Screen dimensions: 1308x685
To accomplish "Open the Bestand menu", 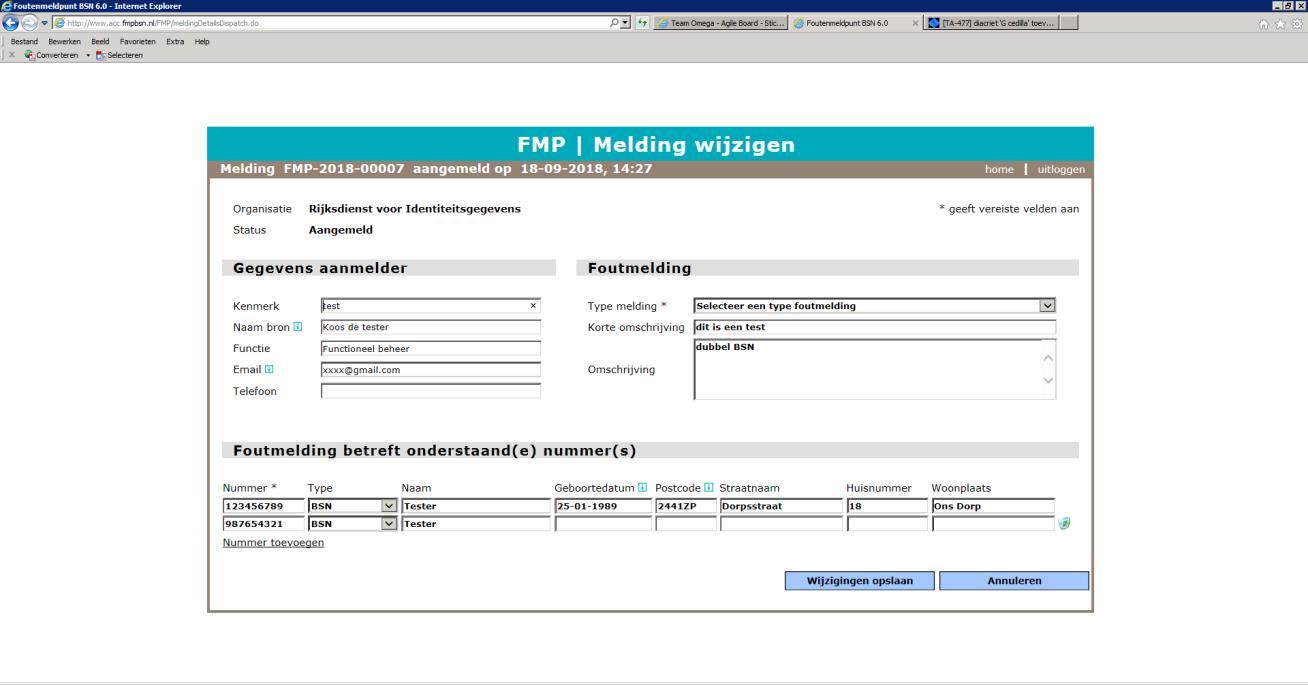I will (24, 42).
